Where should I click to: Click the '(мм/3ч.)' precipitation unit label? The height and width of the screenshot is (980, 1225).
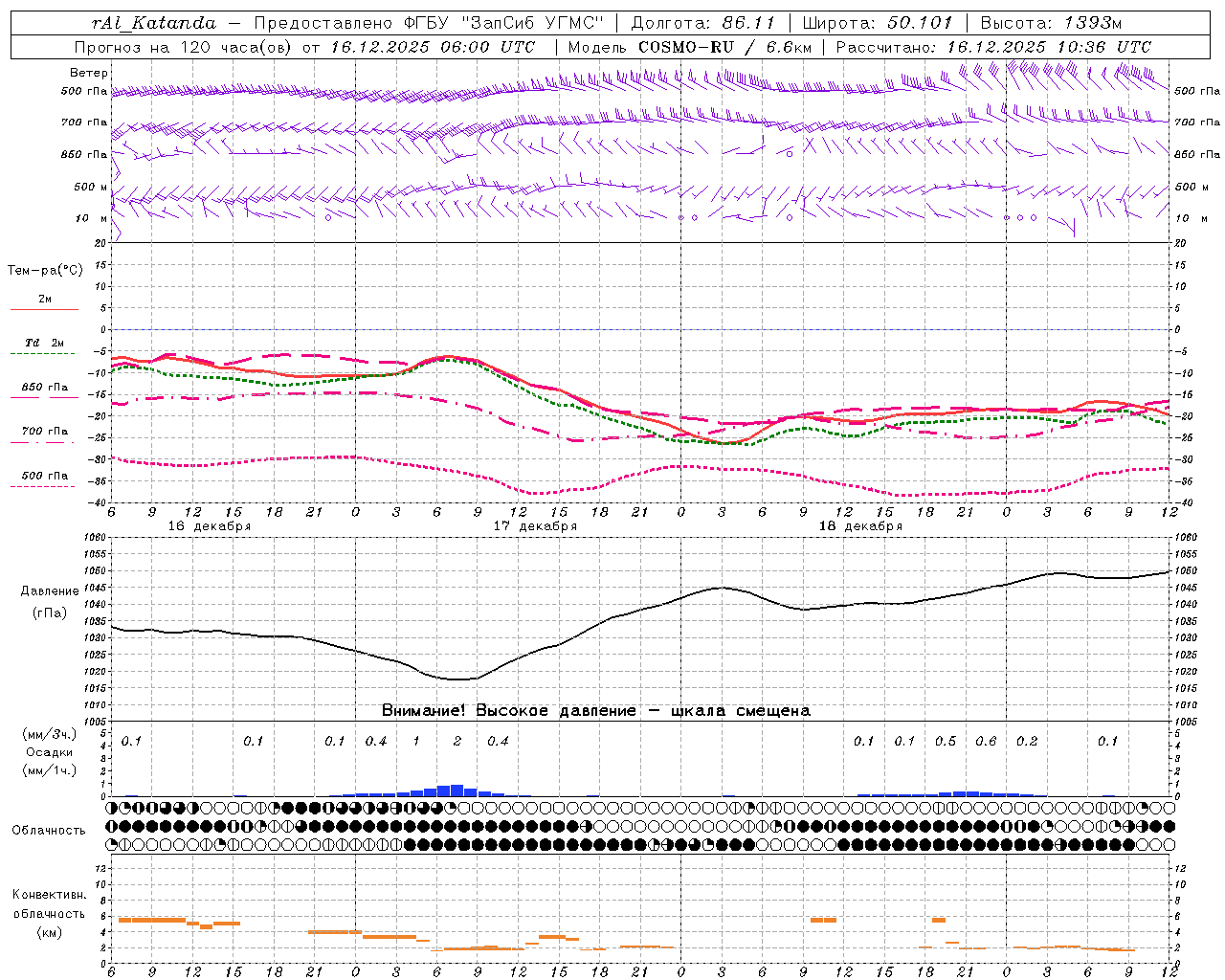coord(50,734)
